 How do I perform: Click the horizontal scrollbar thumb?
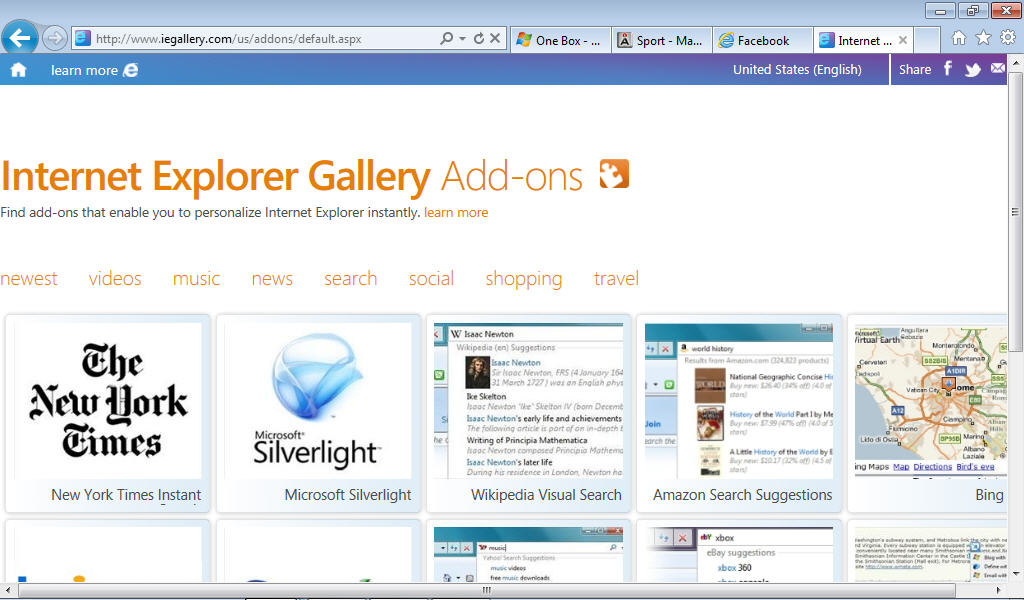(x=487, y=590)
